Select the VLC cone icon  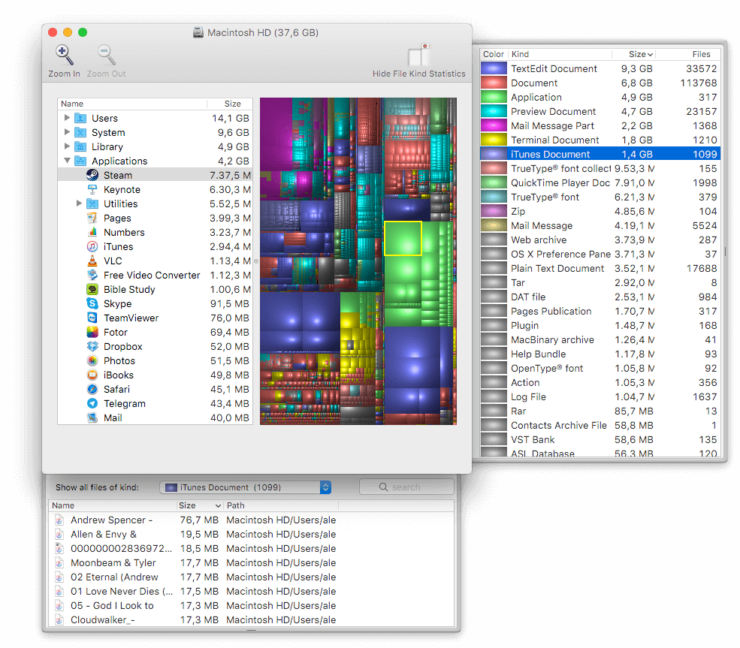pos(92,261)
